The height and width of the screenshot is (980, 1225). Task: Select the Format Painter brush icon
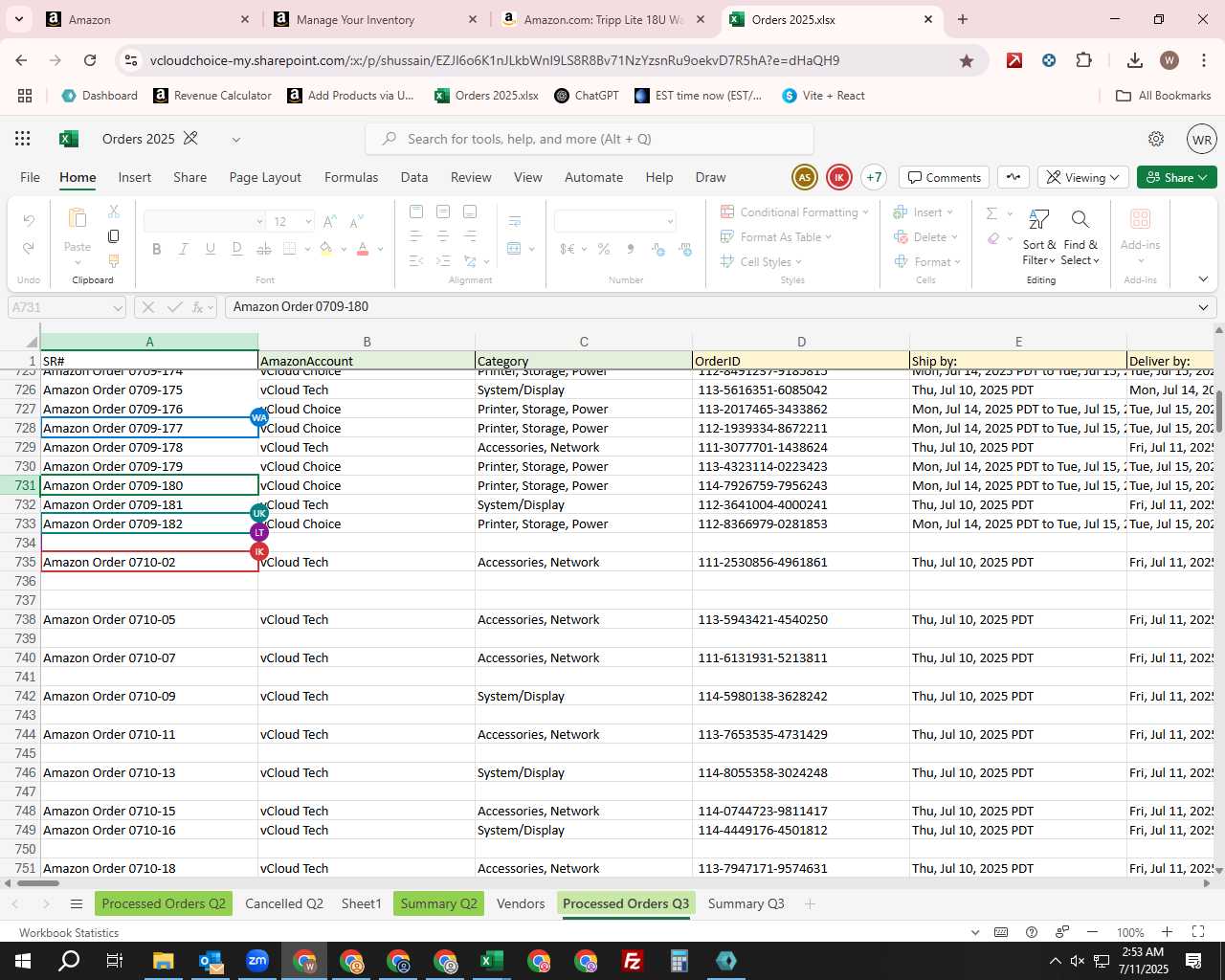pyautogui.click(x=114, y=260)
